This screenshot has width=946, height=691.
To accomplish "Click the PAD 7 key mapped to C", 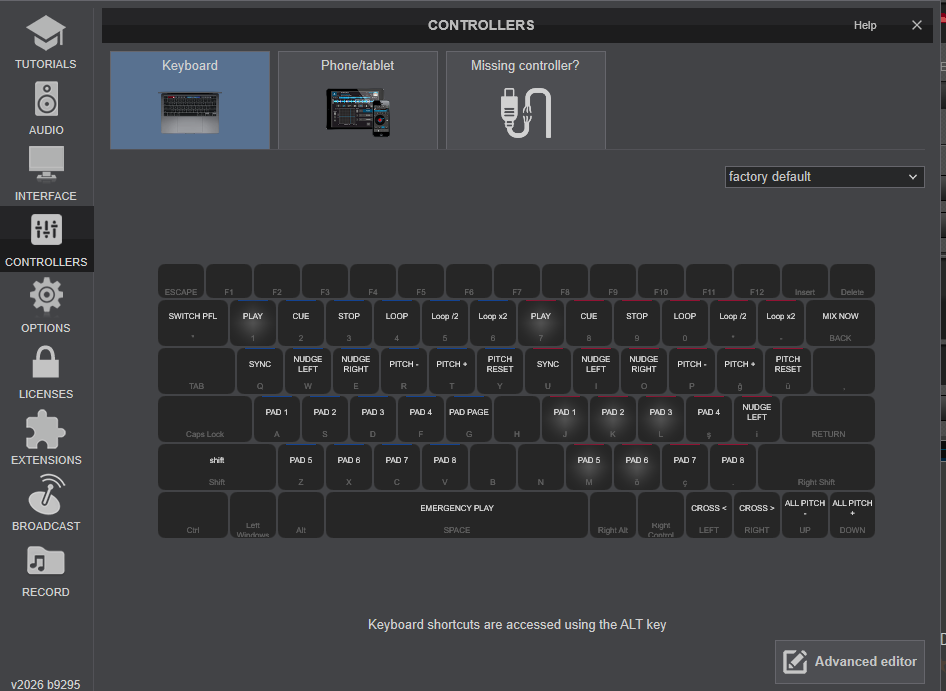I will tap(396, 467).
